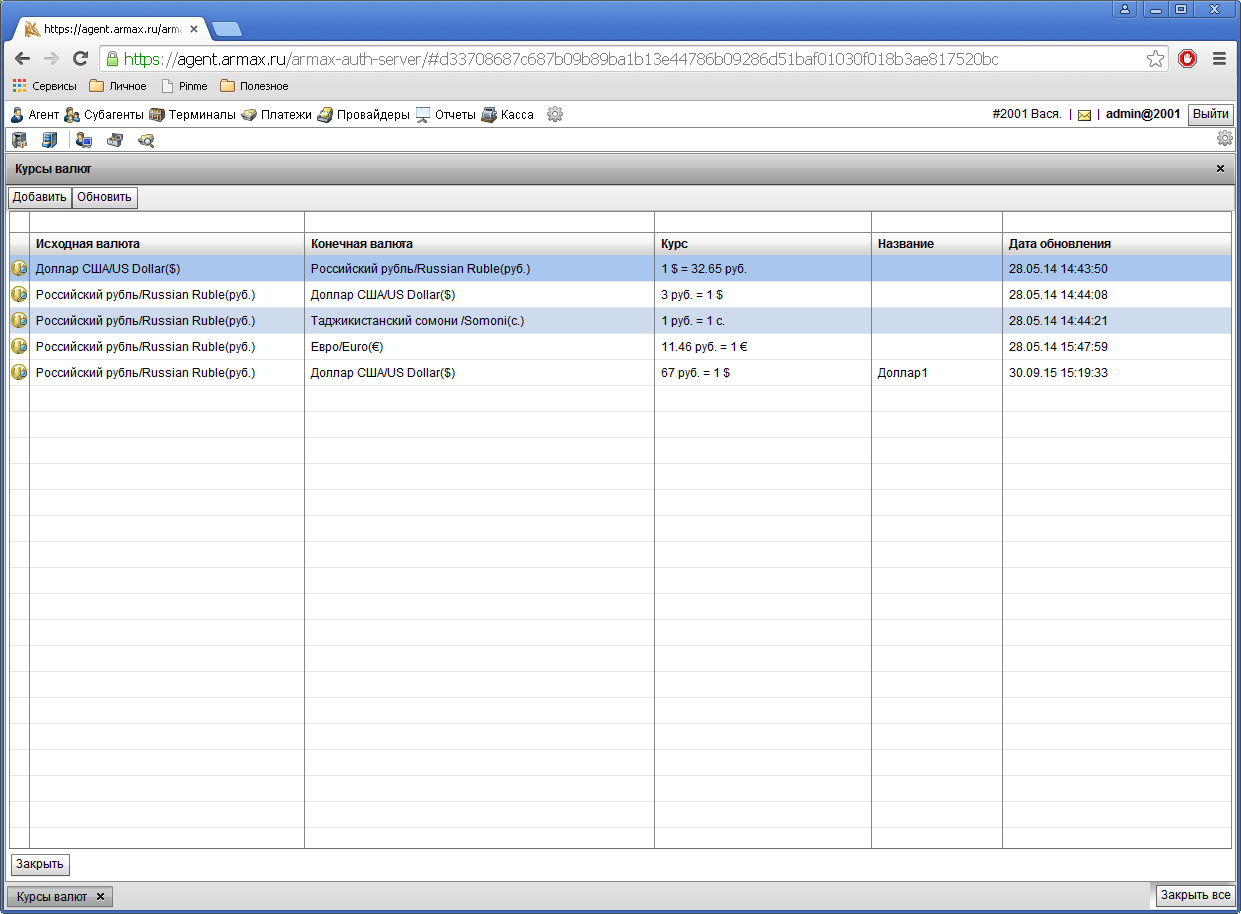Open the Платежи menu

pyautogui.click(x=276, y=115)
